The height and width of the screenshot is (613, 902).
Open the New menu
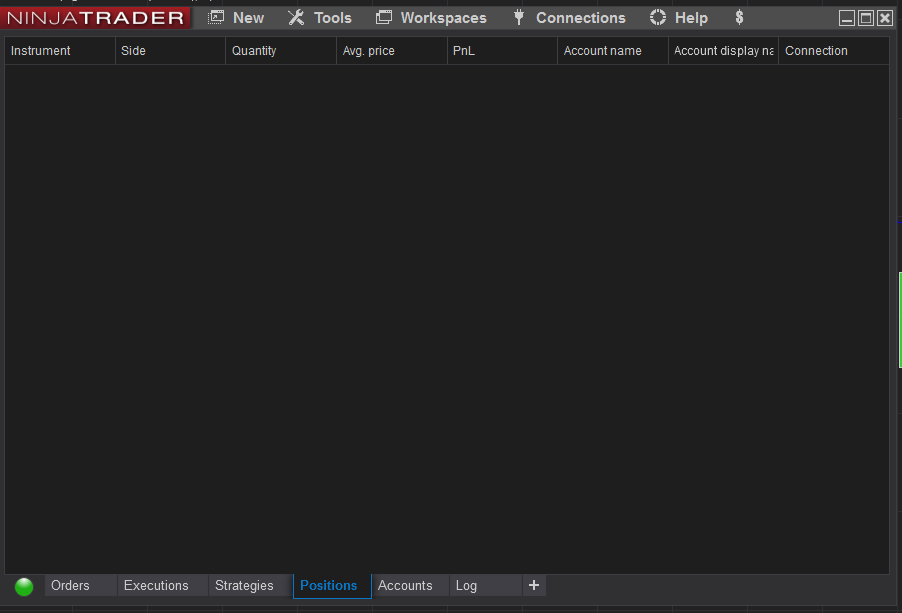tap(249, 18)
